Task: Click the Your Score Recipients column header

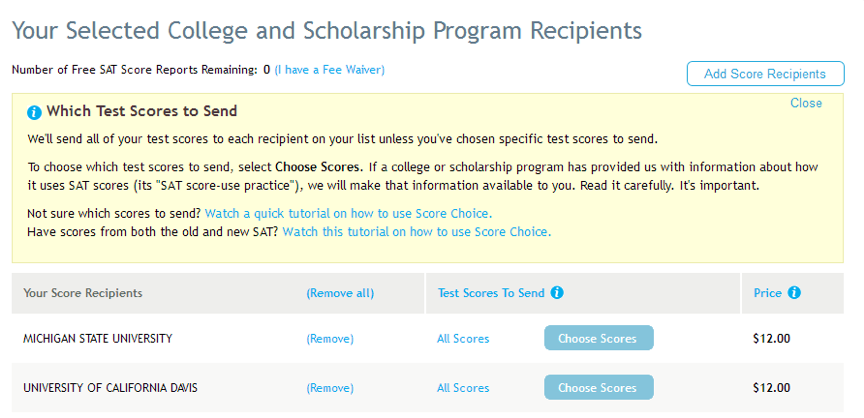Action: coord(82,293)
